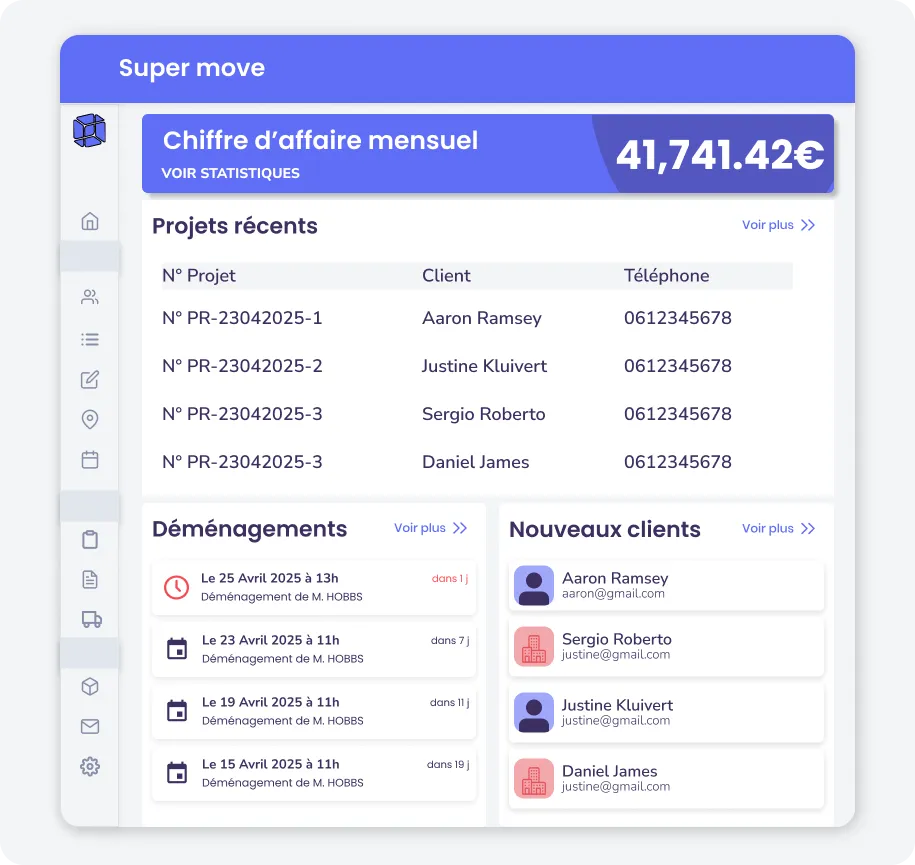
Task: Open the clients (people) sidebar icon
Action: click(x=90, y=297)
